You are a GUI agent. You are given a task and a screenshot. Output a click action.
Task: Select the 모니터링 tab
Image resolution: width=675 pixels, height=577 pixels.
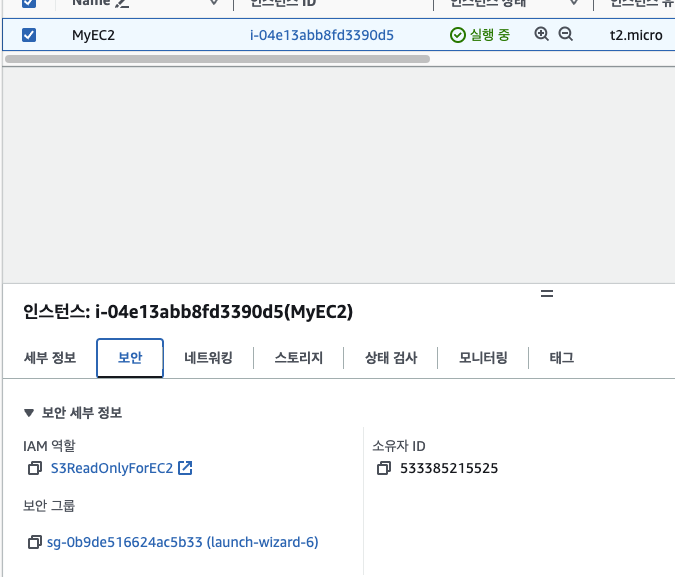point(483,358)
